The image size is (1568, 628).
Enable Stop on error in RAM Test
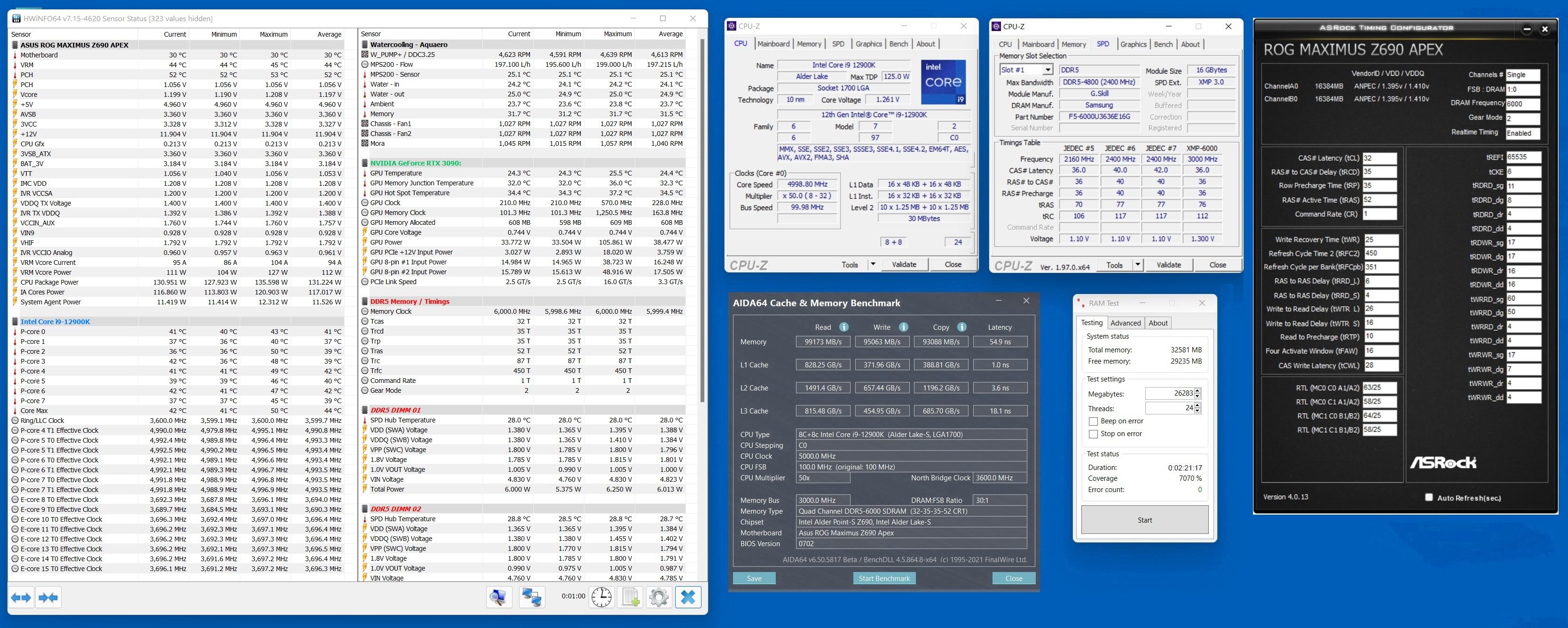click(1093, 434)
